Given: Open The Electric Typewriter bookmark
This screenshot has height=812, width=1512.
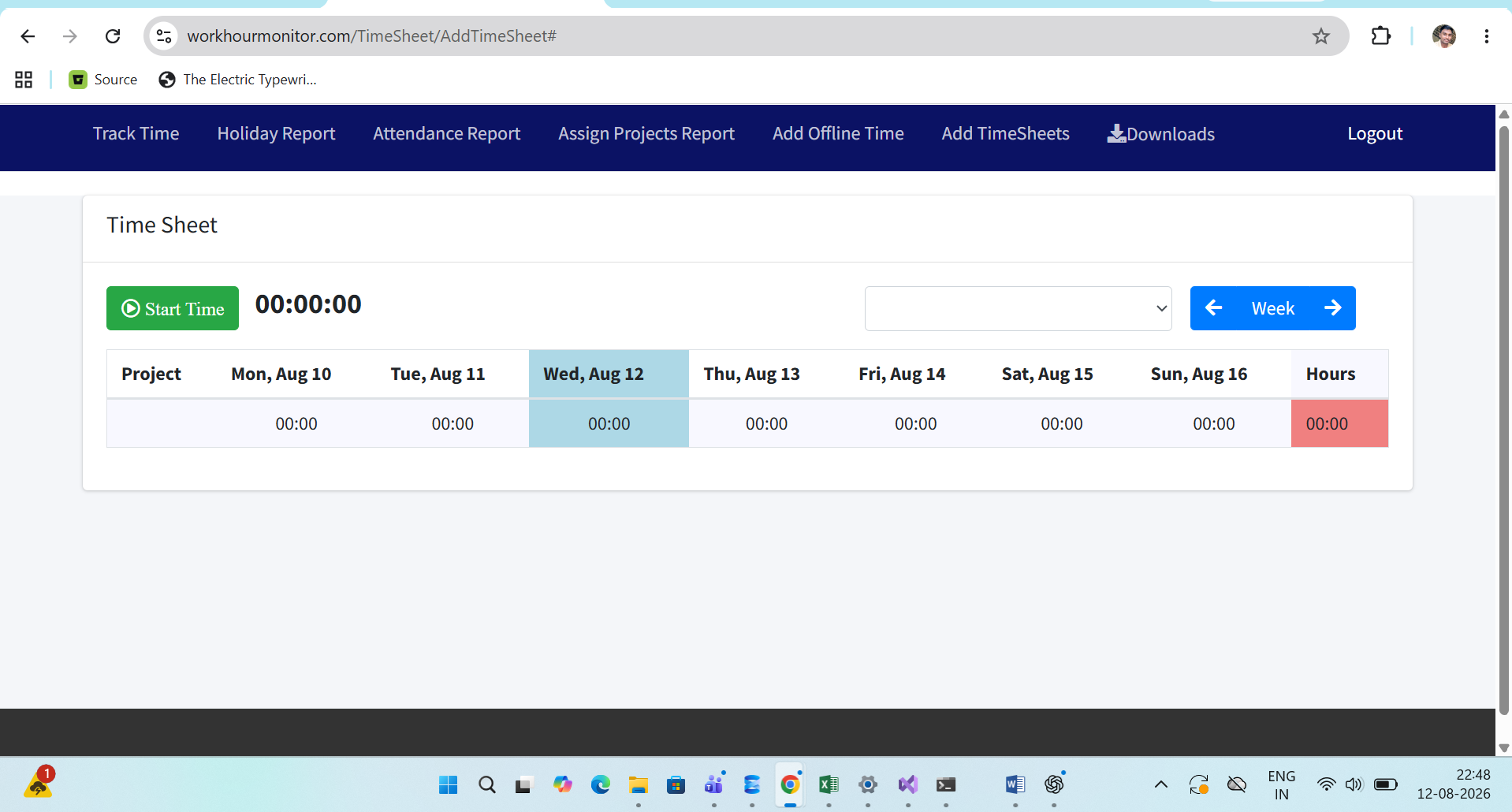Looking at the screenshot, I should [237, 80].
